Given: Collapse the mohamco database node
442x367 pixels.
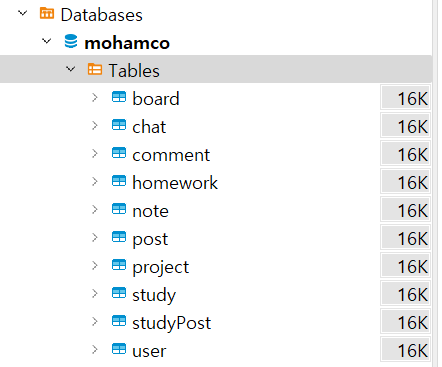Looking at the screenshot, I should pos(47,41).
